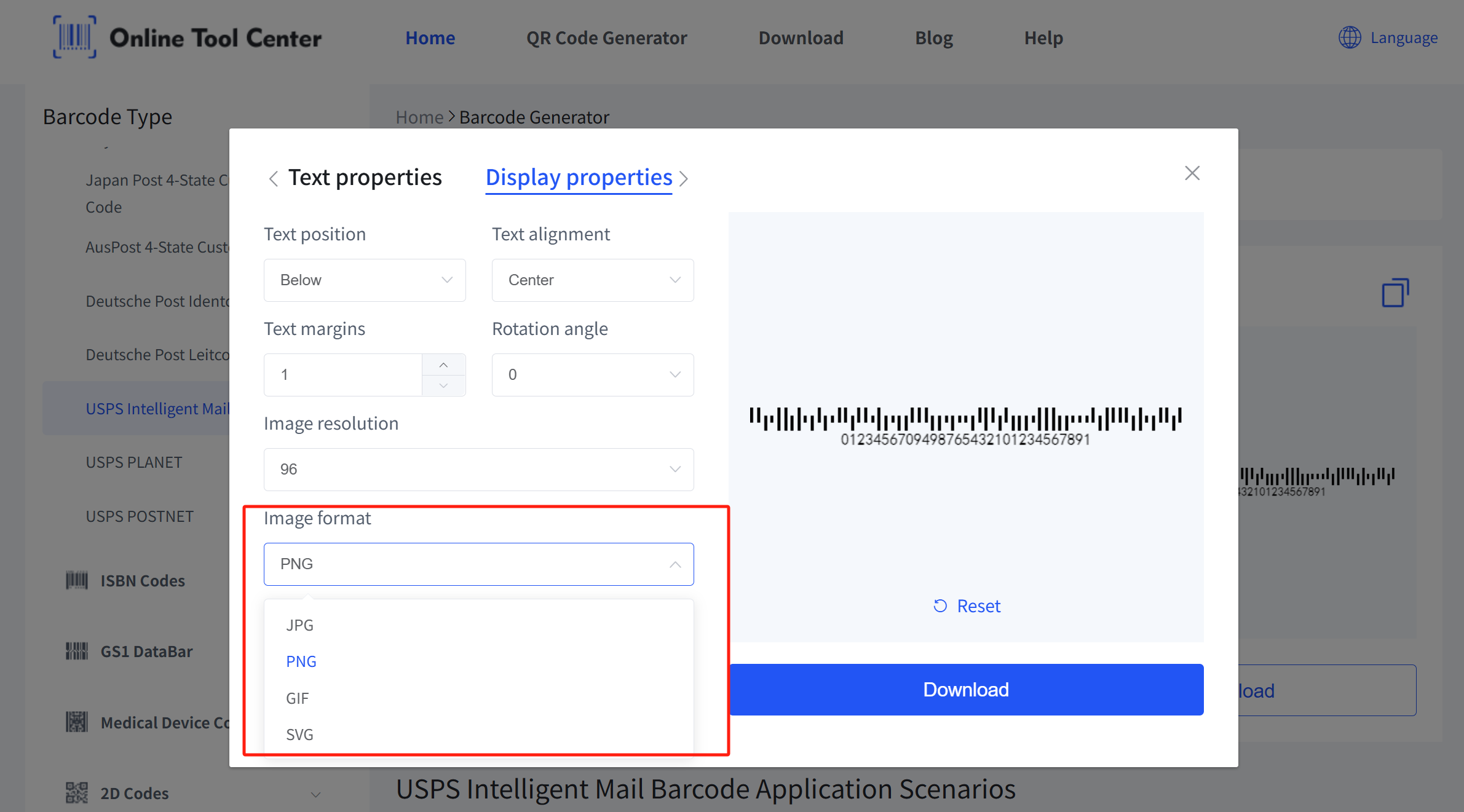Viewport: 1464px width, 812px height.
Task: Open the Rotation angle dropdown
Action: 593,375
